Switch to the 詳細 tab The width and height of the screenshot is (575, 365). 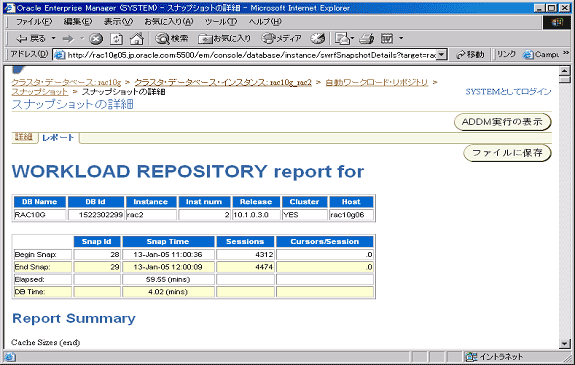coord(24,137)
